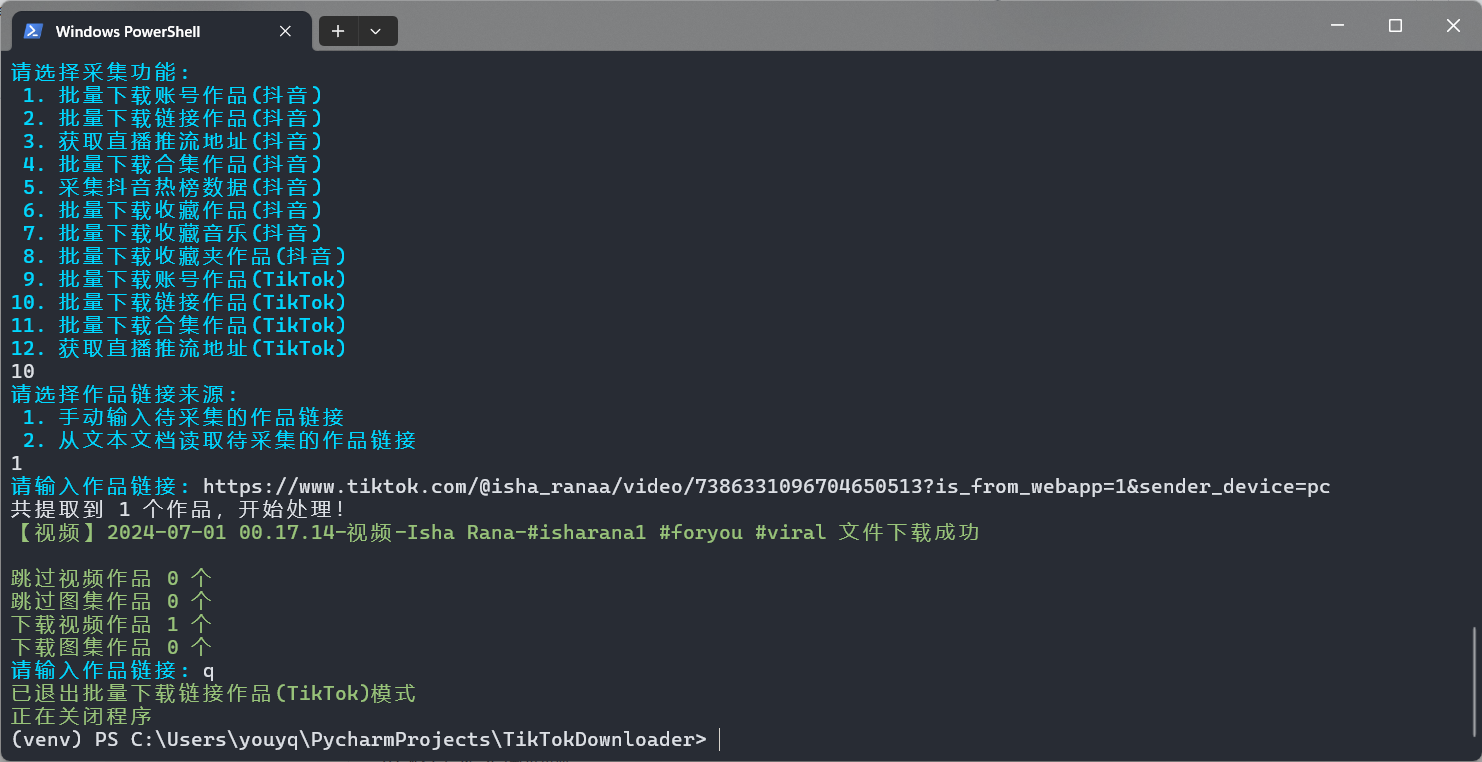This screenshot has width=1482, height=762.
Task: Close the terminal window
Action: tap(1453, 26)
